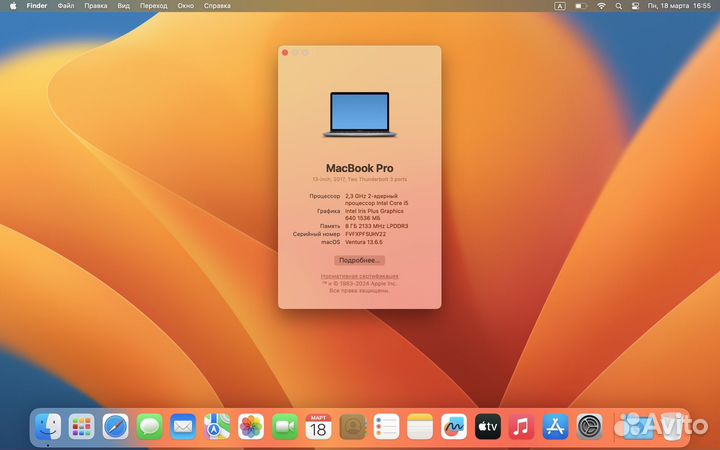Open the Вид menu
The height and width of the screenshot is (450, 720).
pos(123,6)
